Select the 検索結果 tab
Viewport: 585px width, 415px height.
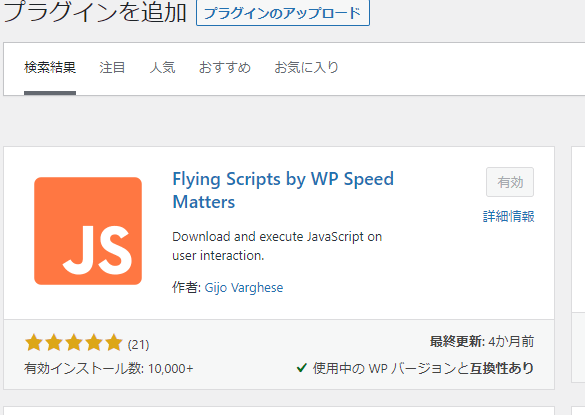50,68
